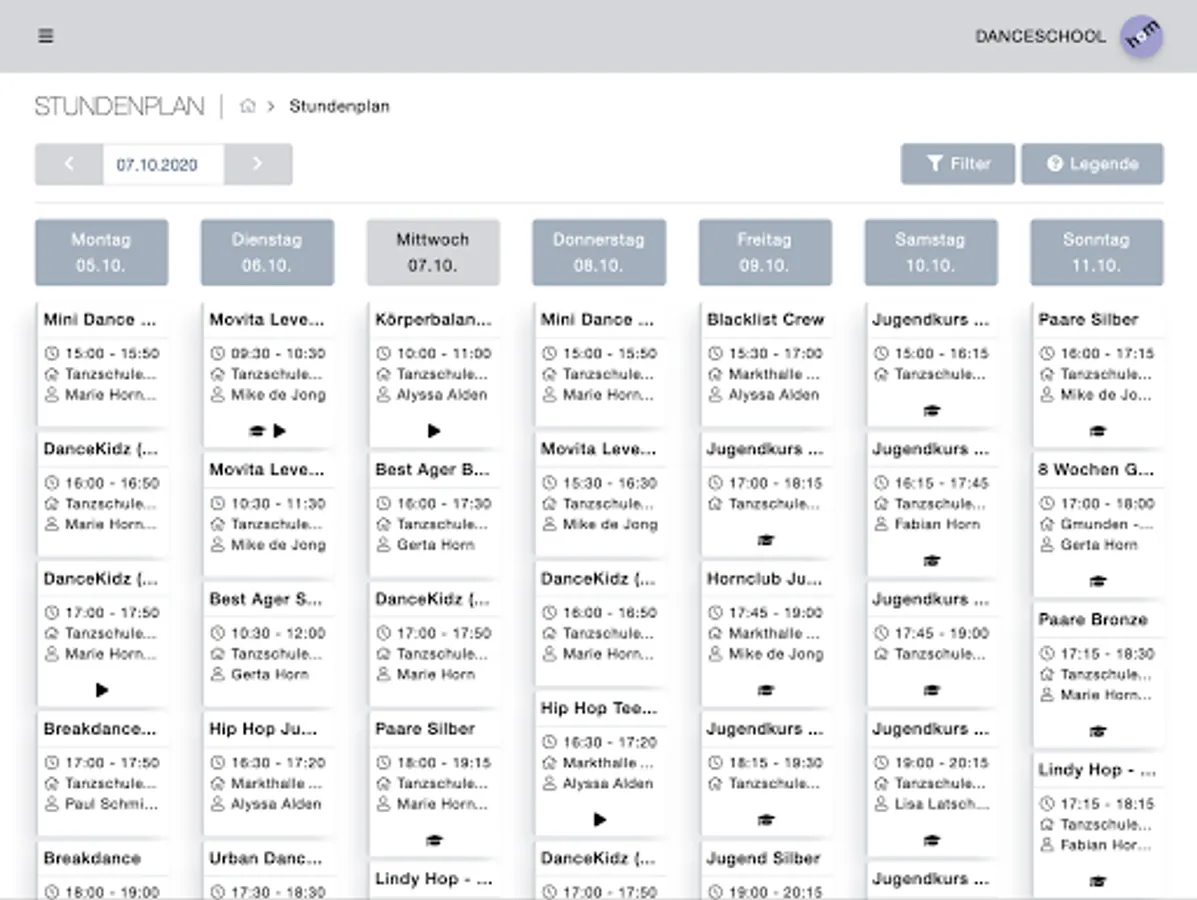Click STUNDENPLAN page heading
This screenshot has width=1197, height=900.
120,106
